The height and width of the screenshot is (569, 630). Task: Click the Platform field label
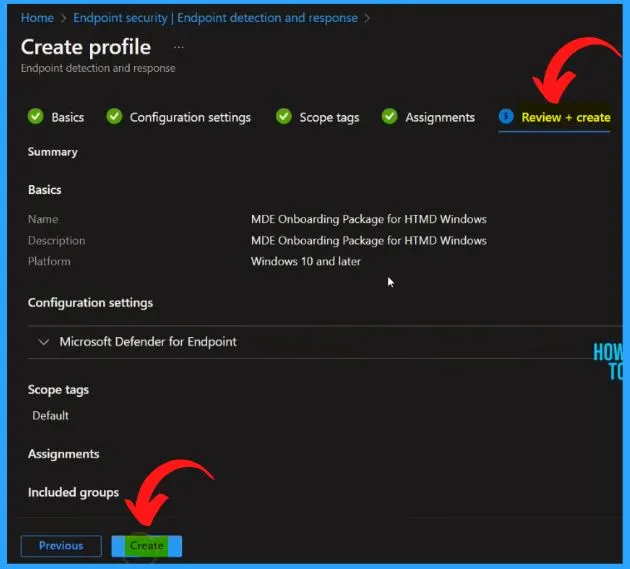tap(49, 262)
